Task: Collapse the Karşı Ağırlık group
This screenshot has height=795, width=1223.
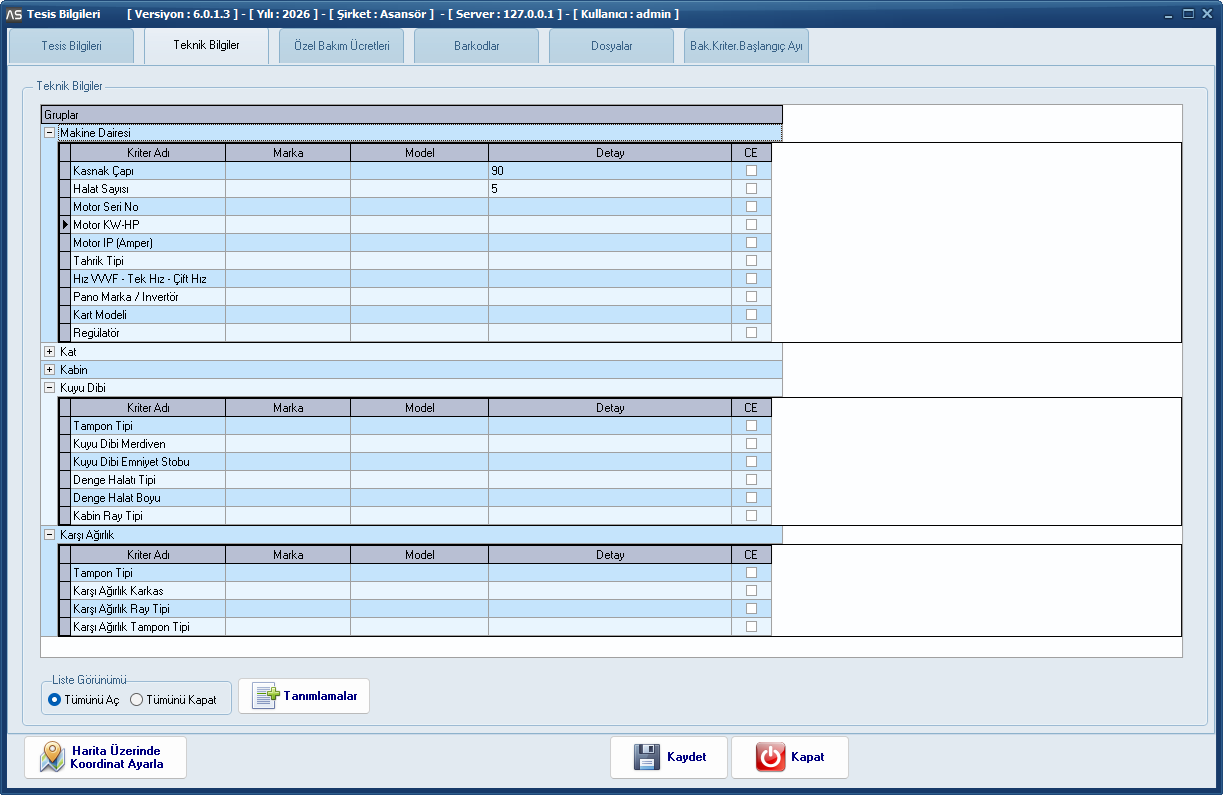Action: coord(49,535)
